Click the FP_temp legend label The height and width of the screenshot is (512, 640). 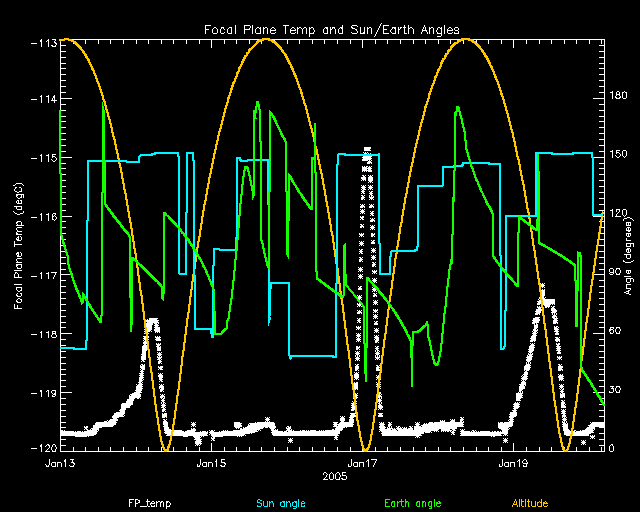pyautogui.click(x=148, y=501)
